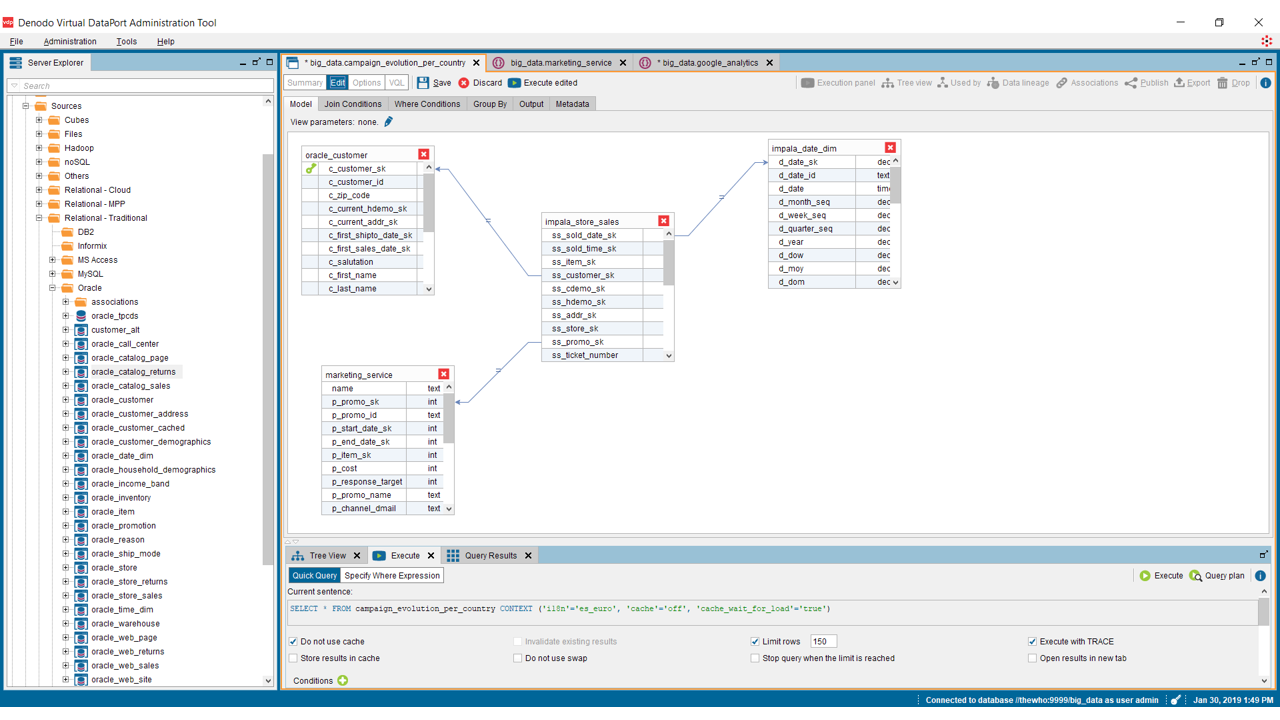Click the VQL button
The width and height of the screenshot is (1280, 720).
[x=397, y=83]
